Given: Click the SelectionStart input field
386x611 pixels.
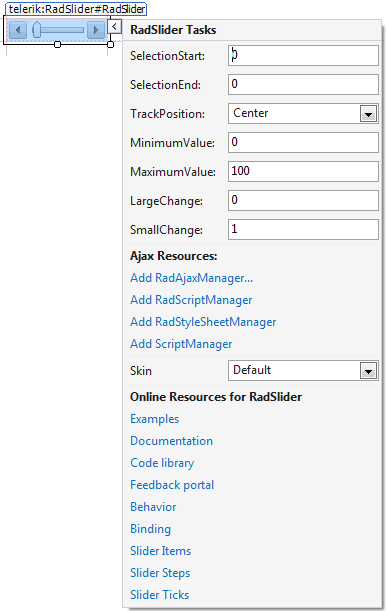Looking at the screenshot, I should pos(303,55).
